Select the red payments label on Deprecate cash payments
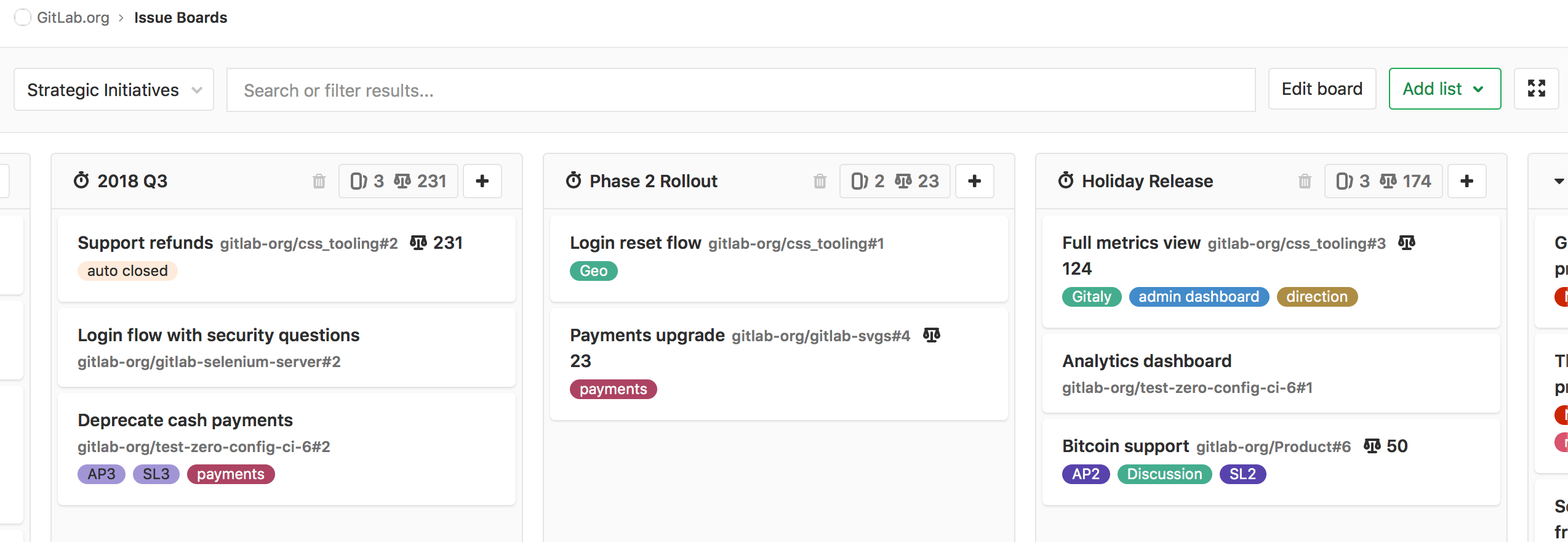Viewport: 1568px width, 542px height. pos(230,474)
